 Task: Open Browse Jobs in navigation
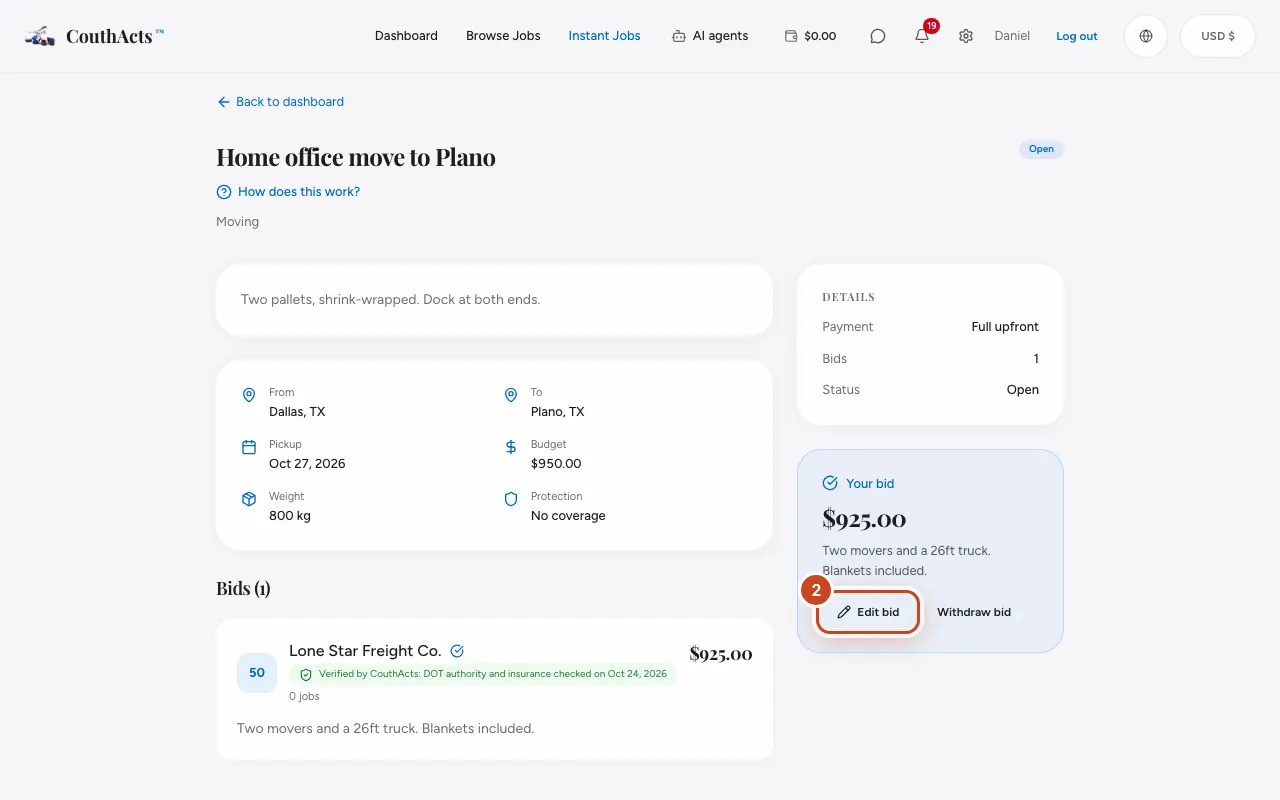tap(503, 36)
